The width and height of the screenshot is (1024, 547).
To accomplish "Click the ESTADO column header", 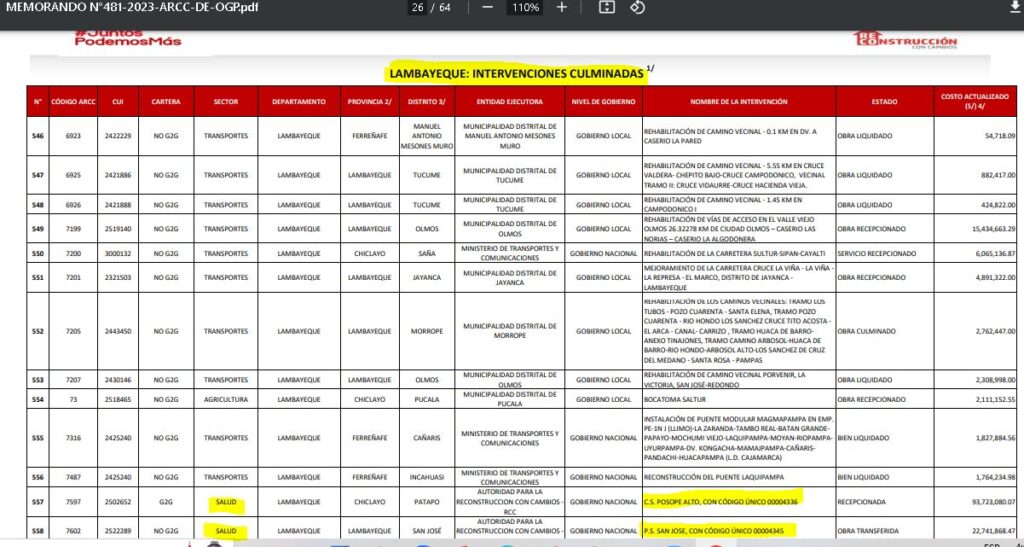I will point(884,102).
